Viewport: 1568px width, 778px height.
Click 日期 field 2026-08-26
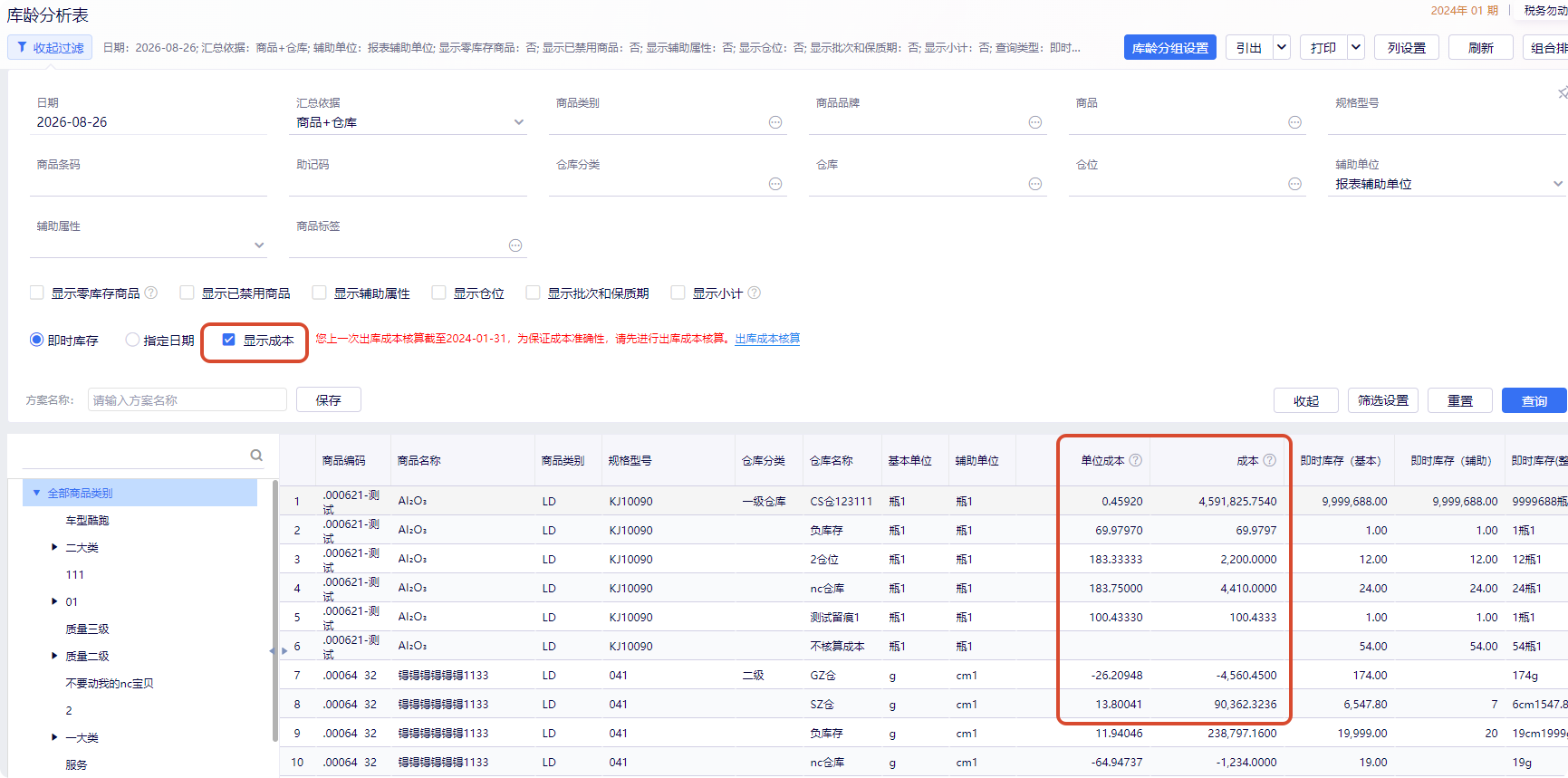pyautogui.click(x=149, y=122)
